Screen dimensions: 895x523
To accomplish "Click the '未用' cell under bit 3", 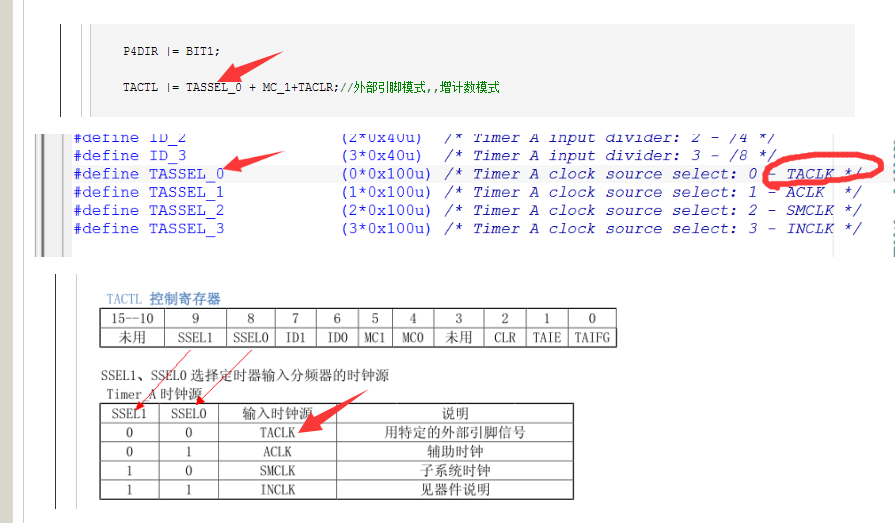I will click(459, 337).
